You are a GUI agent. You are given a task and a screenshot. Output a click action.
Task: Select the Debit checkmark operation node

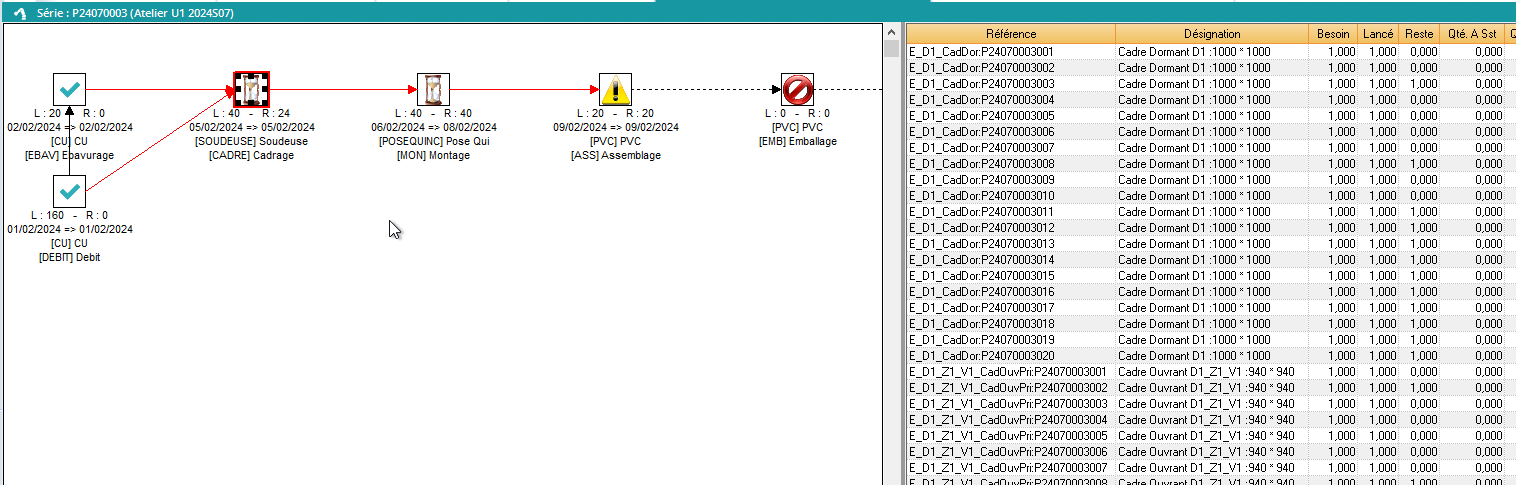(x=69, y=190)
